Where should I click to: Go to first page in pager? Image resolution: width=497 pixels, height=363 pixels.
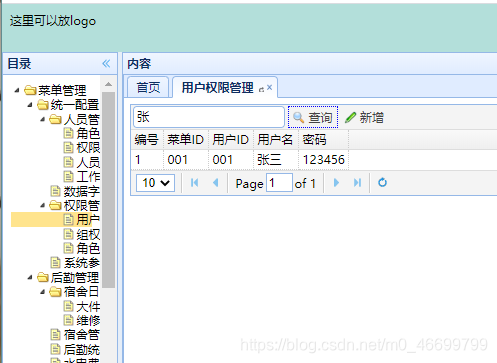point(194,183)
